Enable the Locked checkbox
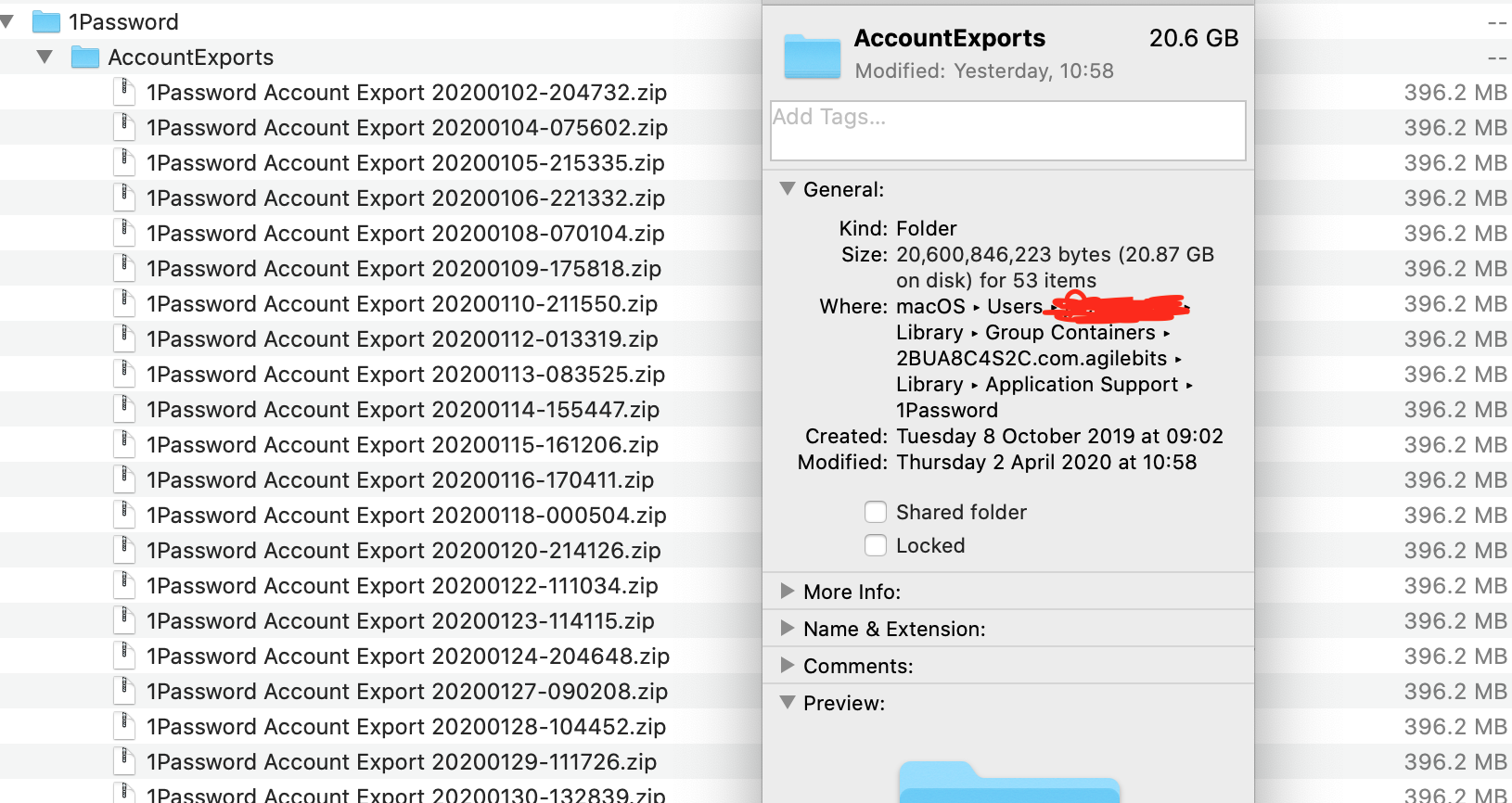 876,545
